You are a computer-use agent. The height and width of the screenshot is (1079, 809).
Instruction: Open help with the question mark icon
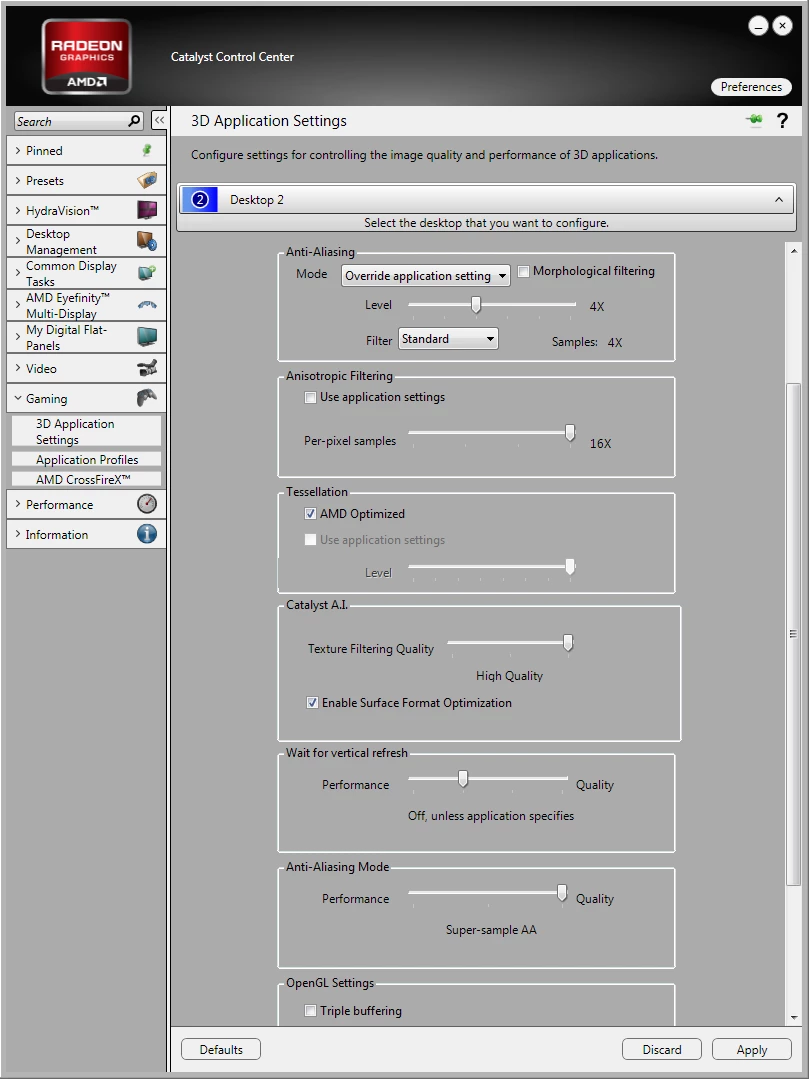pos(782,121)
